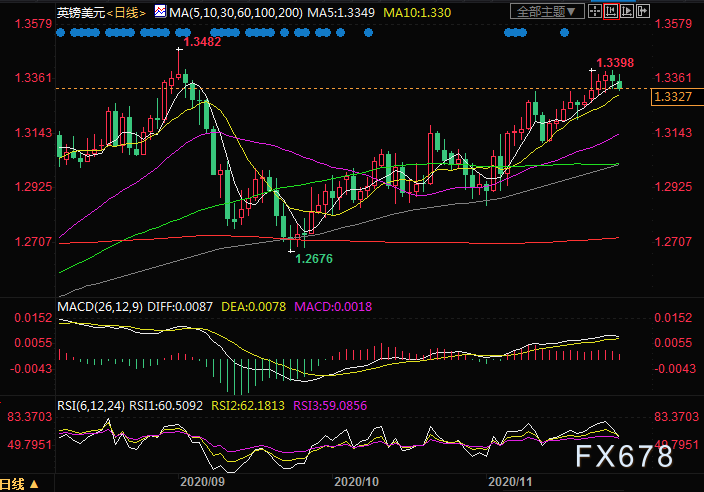
Task: Click the exit-arrow panel icon
Action: point(643,11)
